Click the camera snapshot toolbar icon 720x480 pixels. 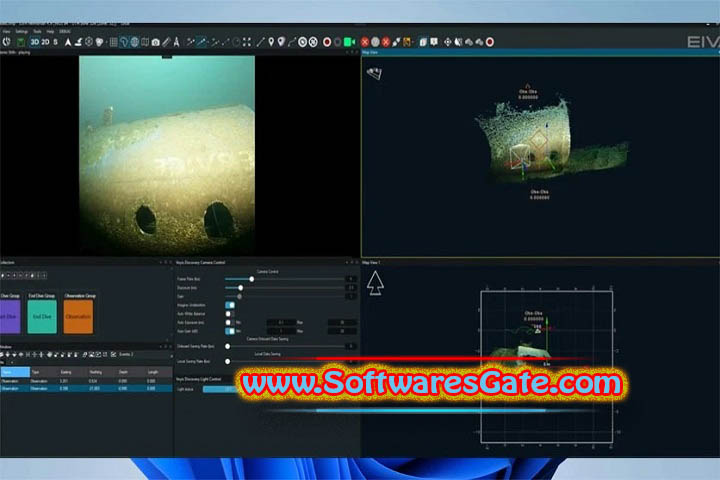point(156,43)
